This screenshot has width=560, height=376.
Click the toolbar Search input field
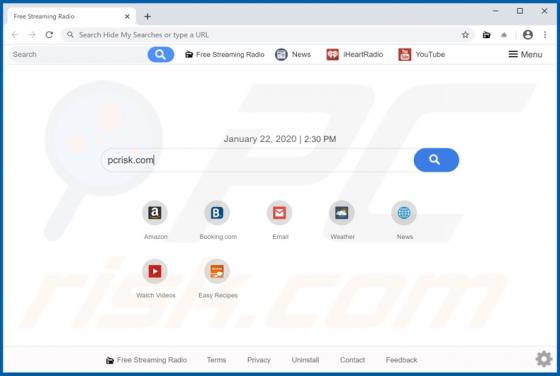click(78, 54)
